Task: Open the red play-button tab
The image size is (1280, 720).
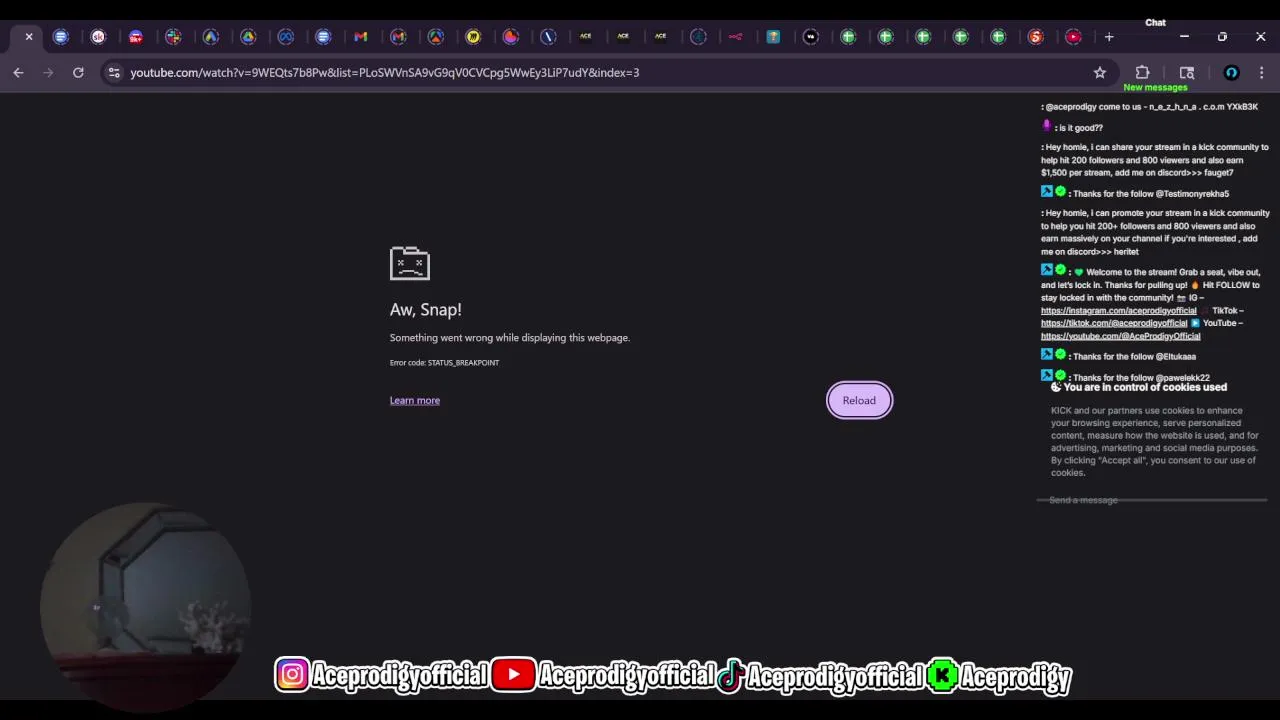Action: (1073, 37)
